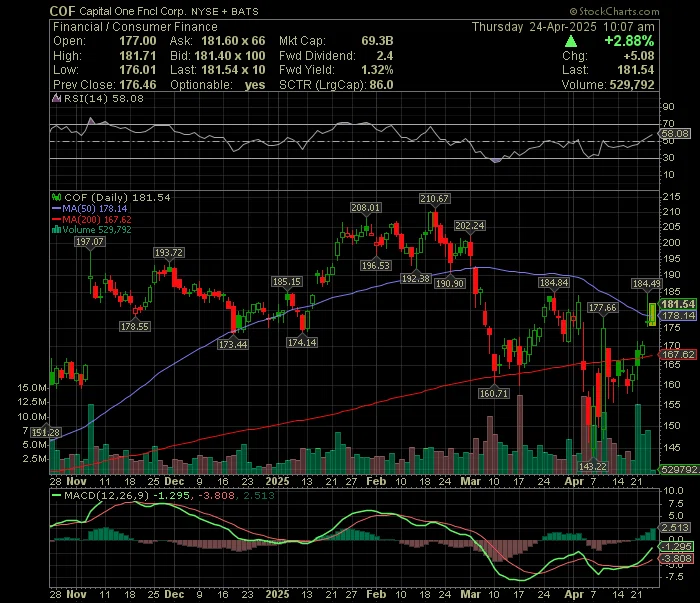
Task: Click the RSI 58.08 axis value tag
Action: (x=675, y=133)
